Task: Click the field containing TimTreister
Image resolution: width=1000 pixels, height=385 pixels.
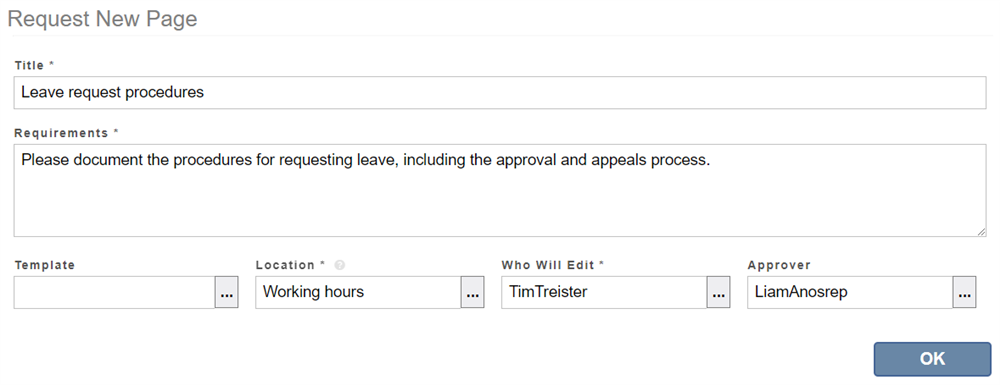Action: click(604, 293)
